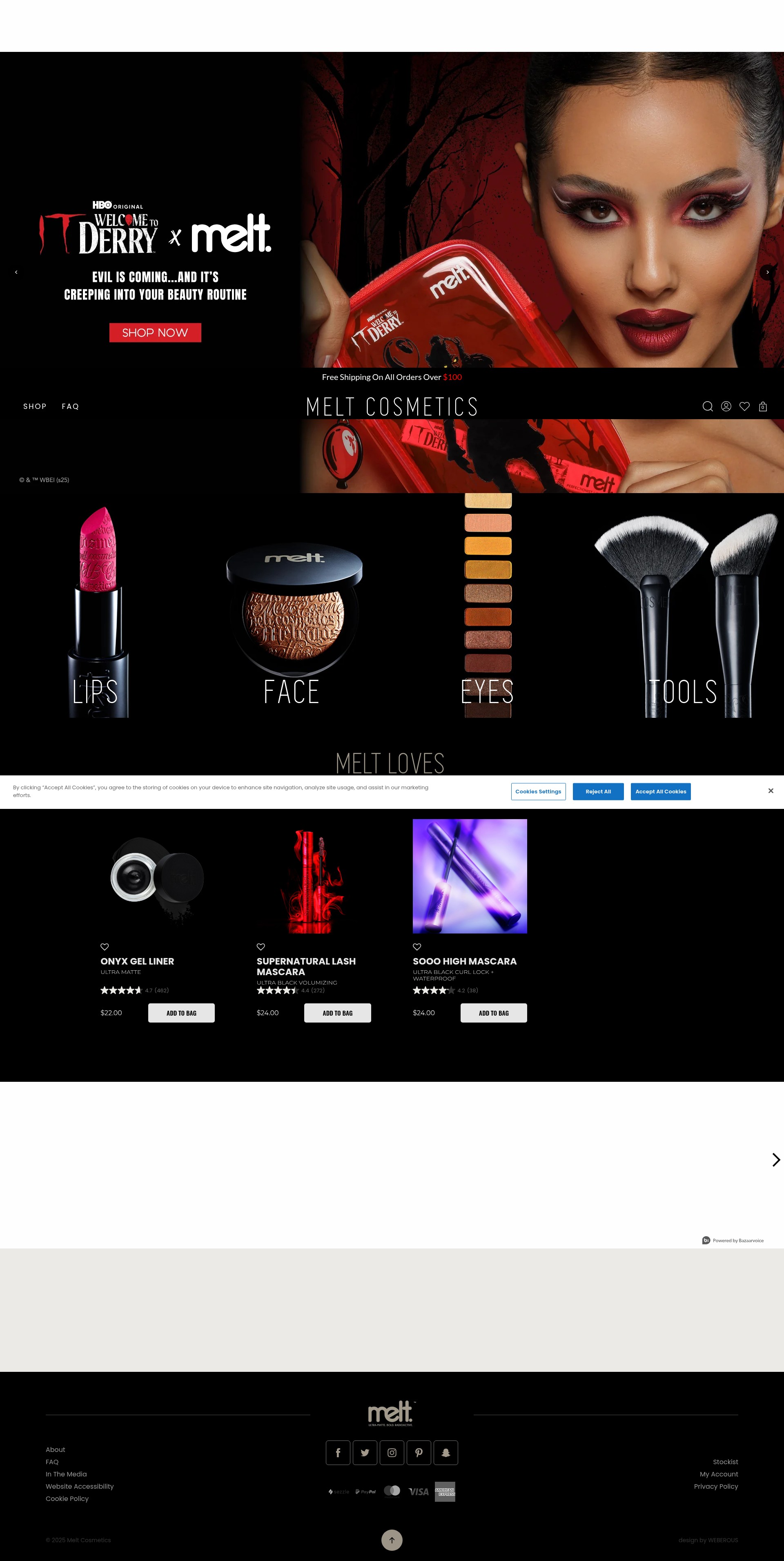This screenshot has height=1561, width=784.
Task: Open In The Media footer link
Action: 66,1474
